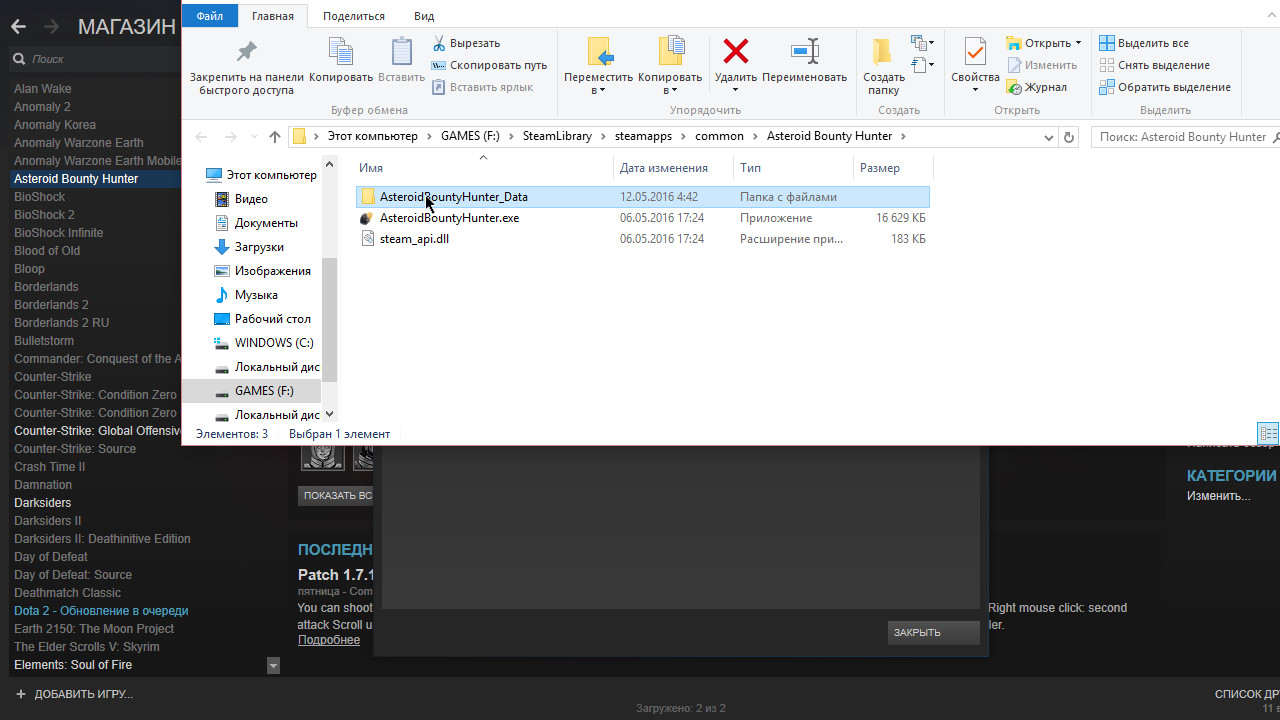Select steam_api.dll file
1280x720 pixels.
[x=643, y=239]
